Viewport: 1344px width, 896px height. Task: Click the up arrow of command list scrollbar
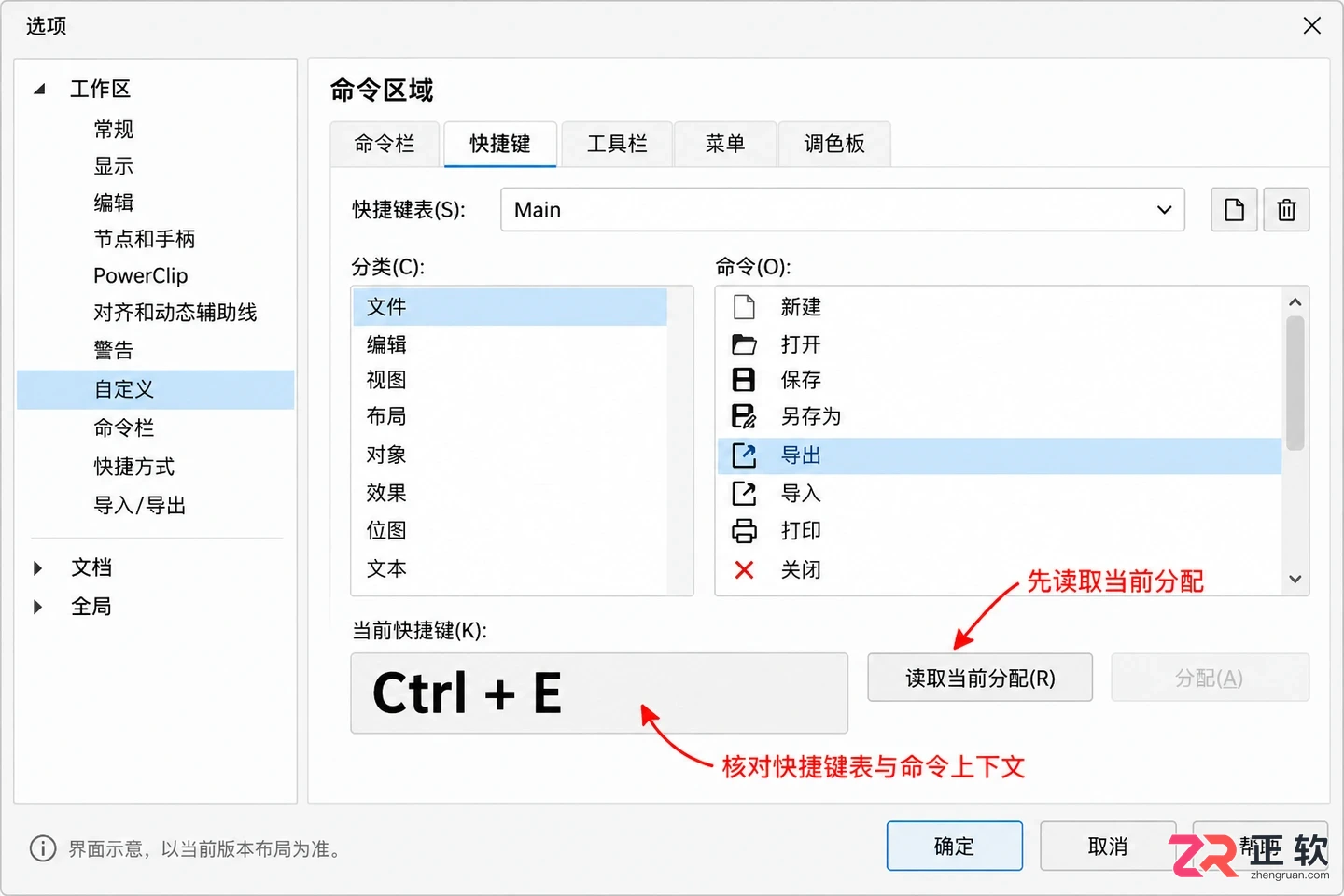coord(1295,301)
